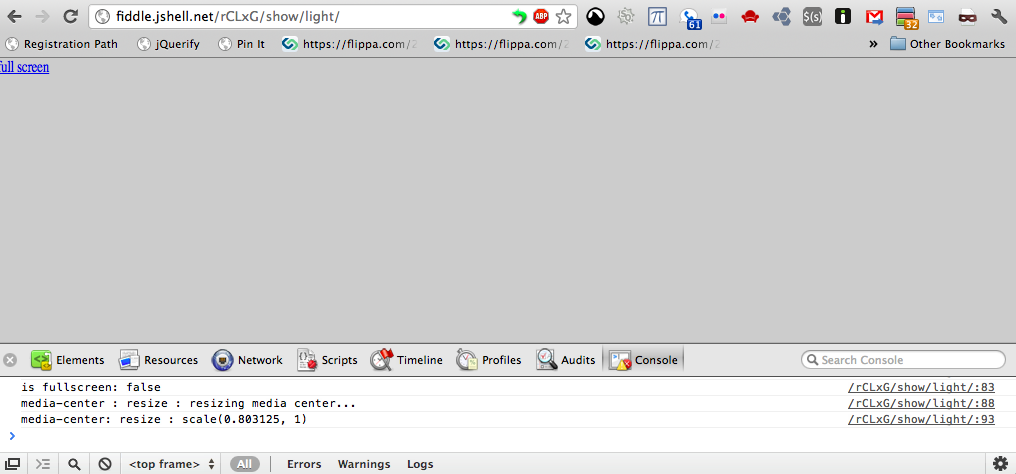Open the <top frame> context dropdown

[x=172, y=464]
